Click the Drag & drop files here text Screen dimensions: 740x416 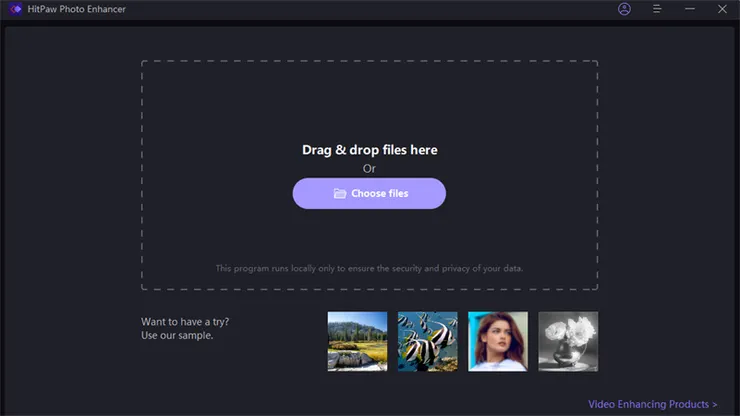[x=370, y=150]
